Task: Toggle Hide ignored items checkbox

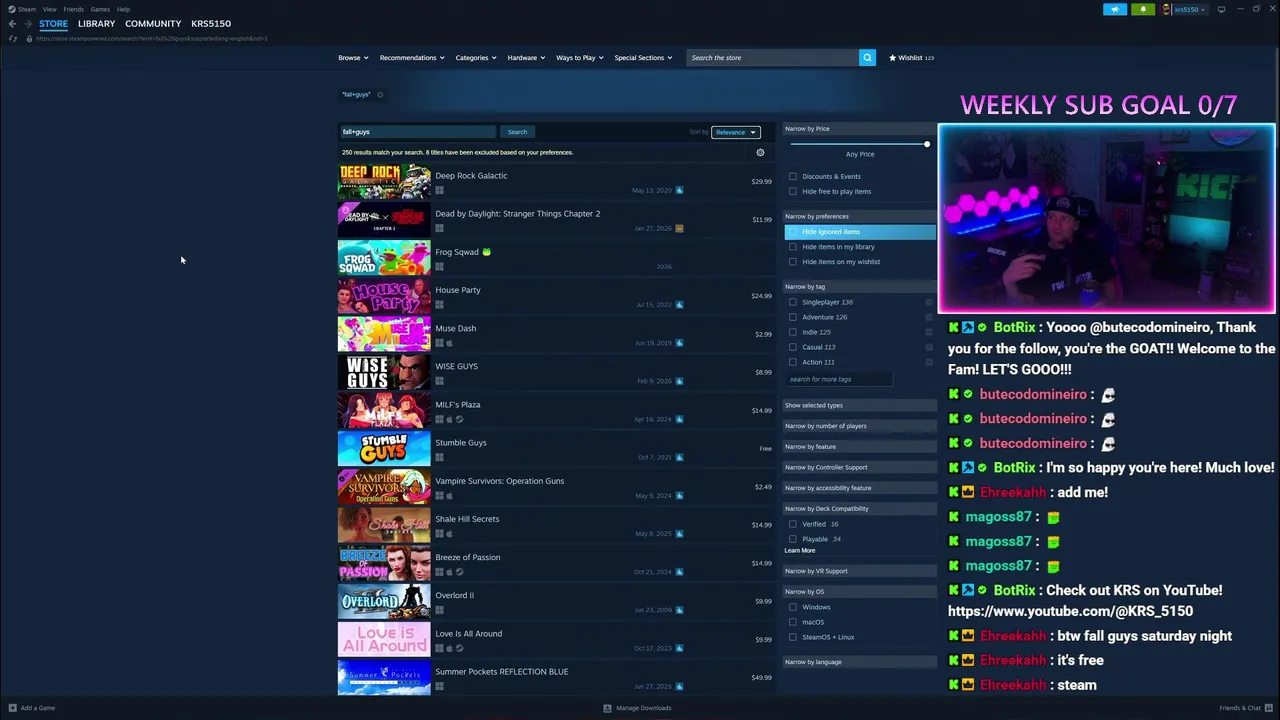Action: pos(793,232)
